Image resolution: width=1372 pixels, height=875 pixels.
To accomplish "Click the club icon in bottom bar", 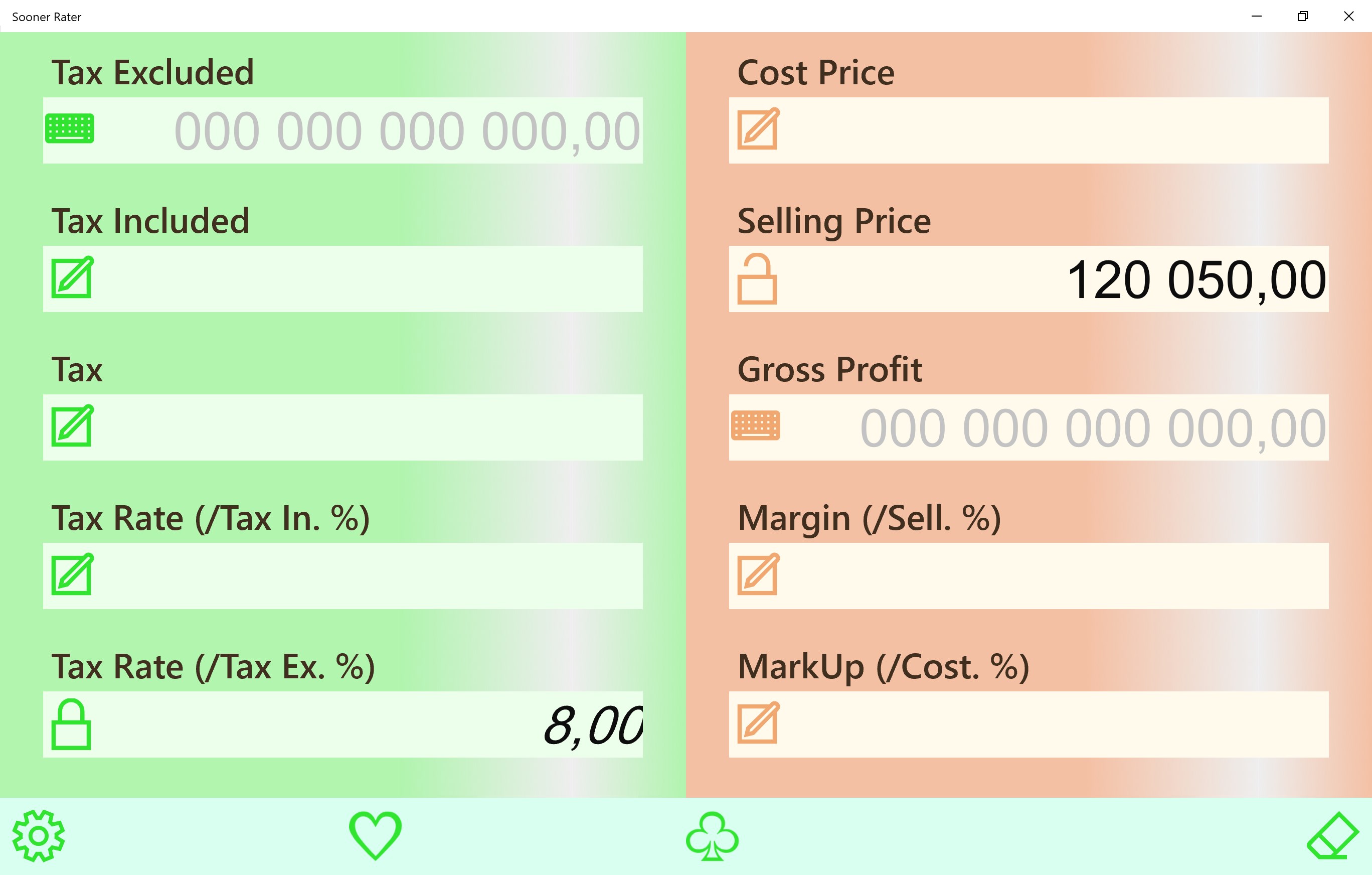I will point(712,836).
